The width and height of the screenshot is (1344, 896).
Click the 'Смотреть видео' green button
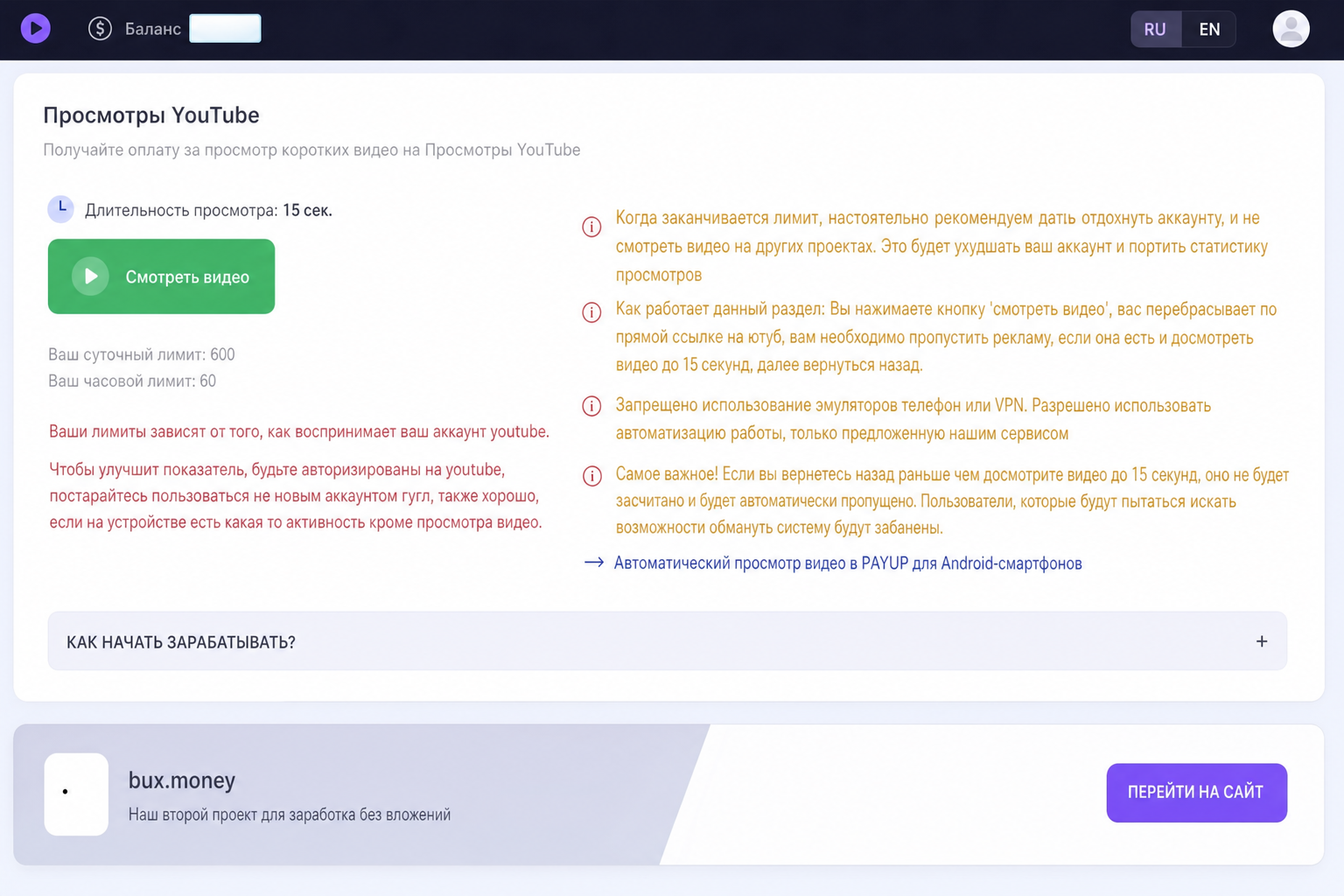pos(161,276)
